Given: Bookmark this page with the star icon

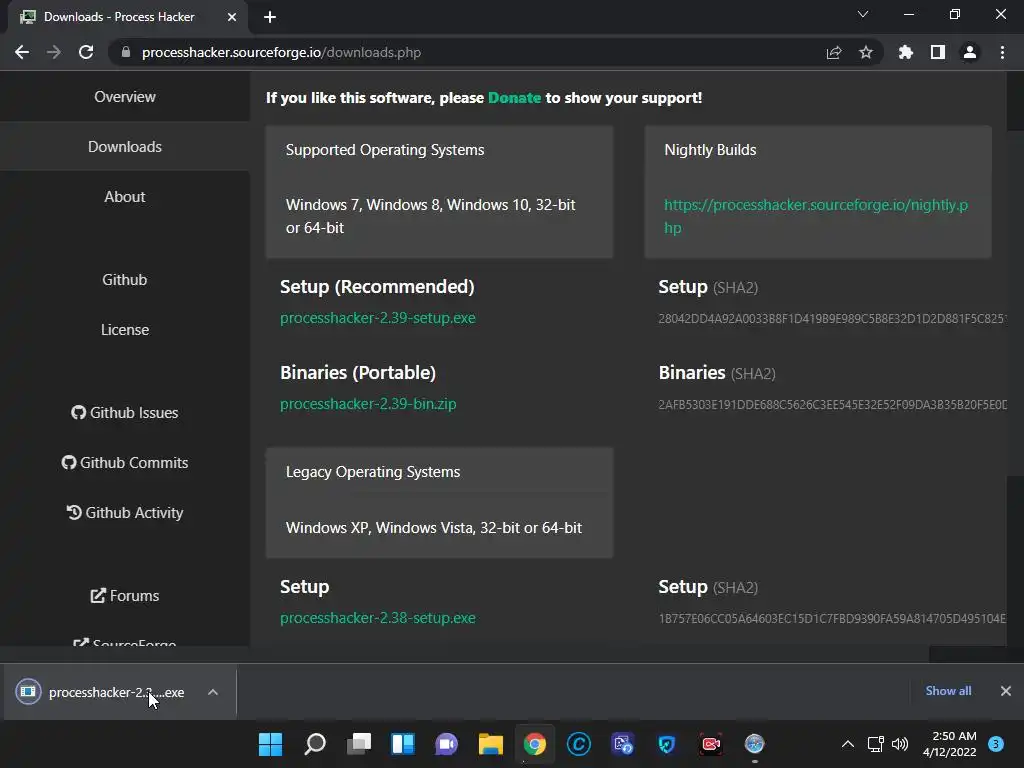Looking at the screenshot, I should (865, 52).
